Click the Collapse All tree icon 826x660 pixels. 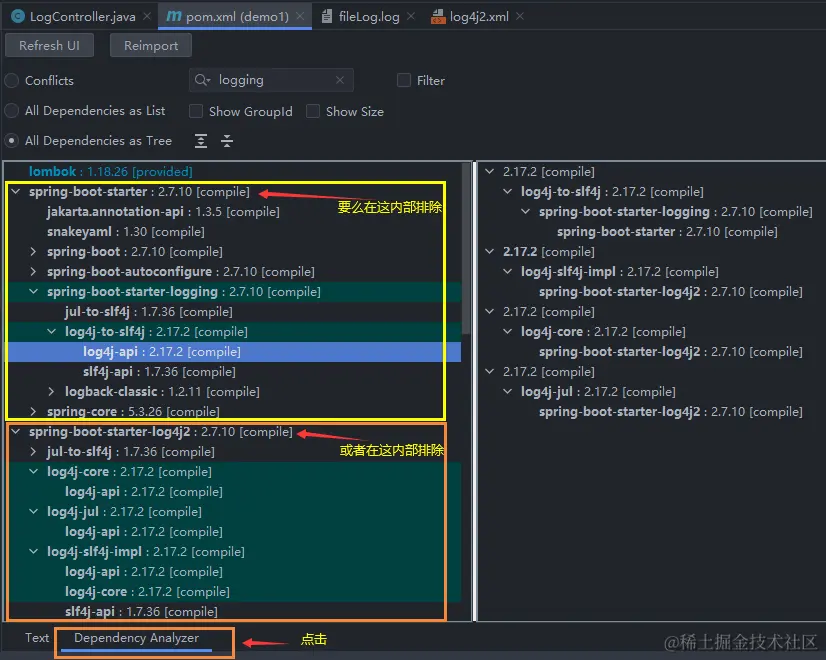(227, 141)
